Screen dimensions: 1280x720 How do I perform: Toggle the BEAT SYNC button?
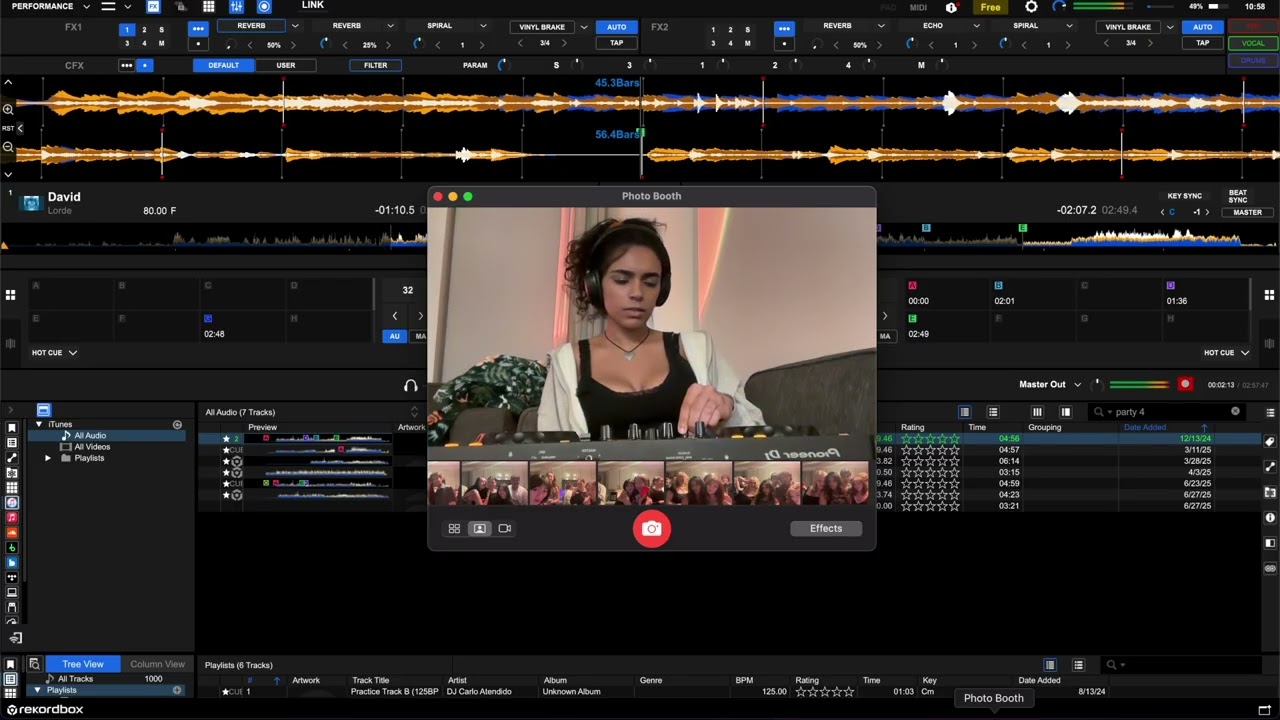point(1238,196)
